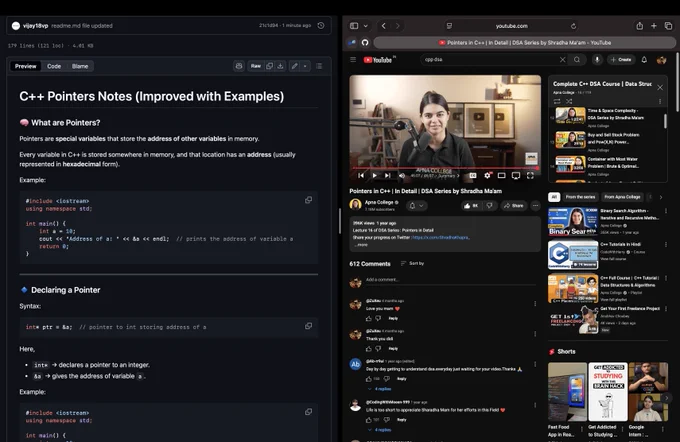Click Share button under video
The width and height of the screenshot is (680, 442).
coord(513,206)
